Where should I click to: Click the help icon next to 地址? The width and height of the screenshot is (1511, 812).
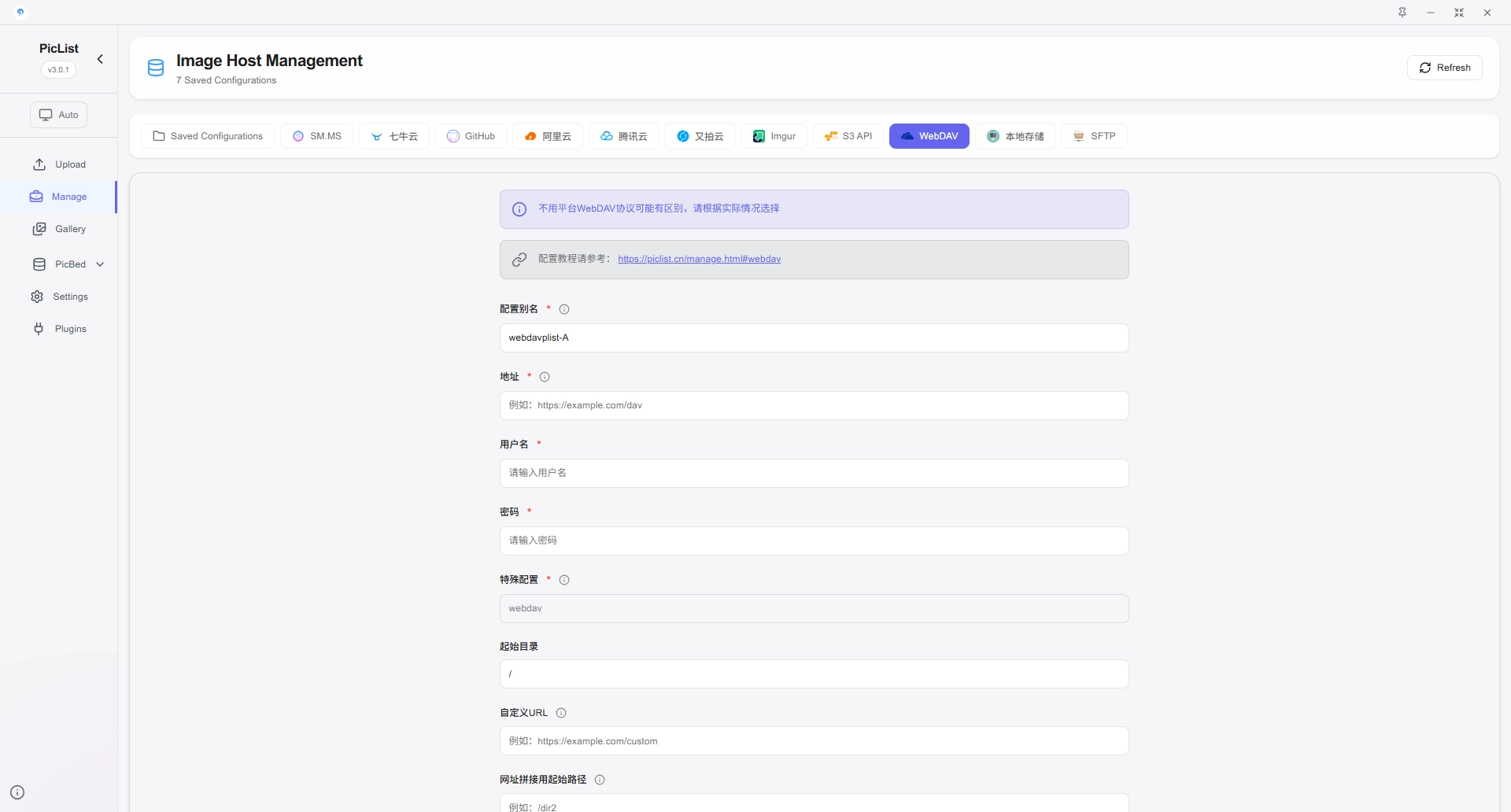point(545,377)
